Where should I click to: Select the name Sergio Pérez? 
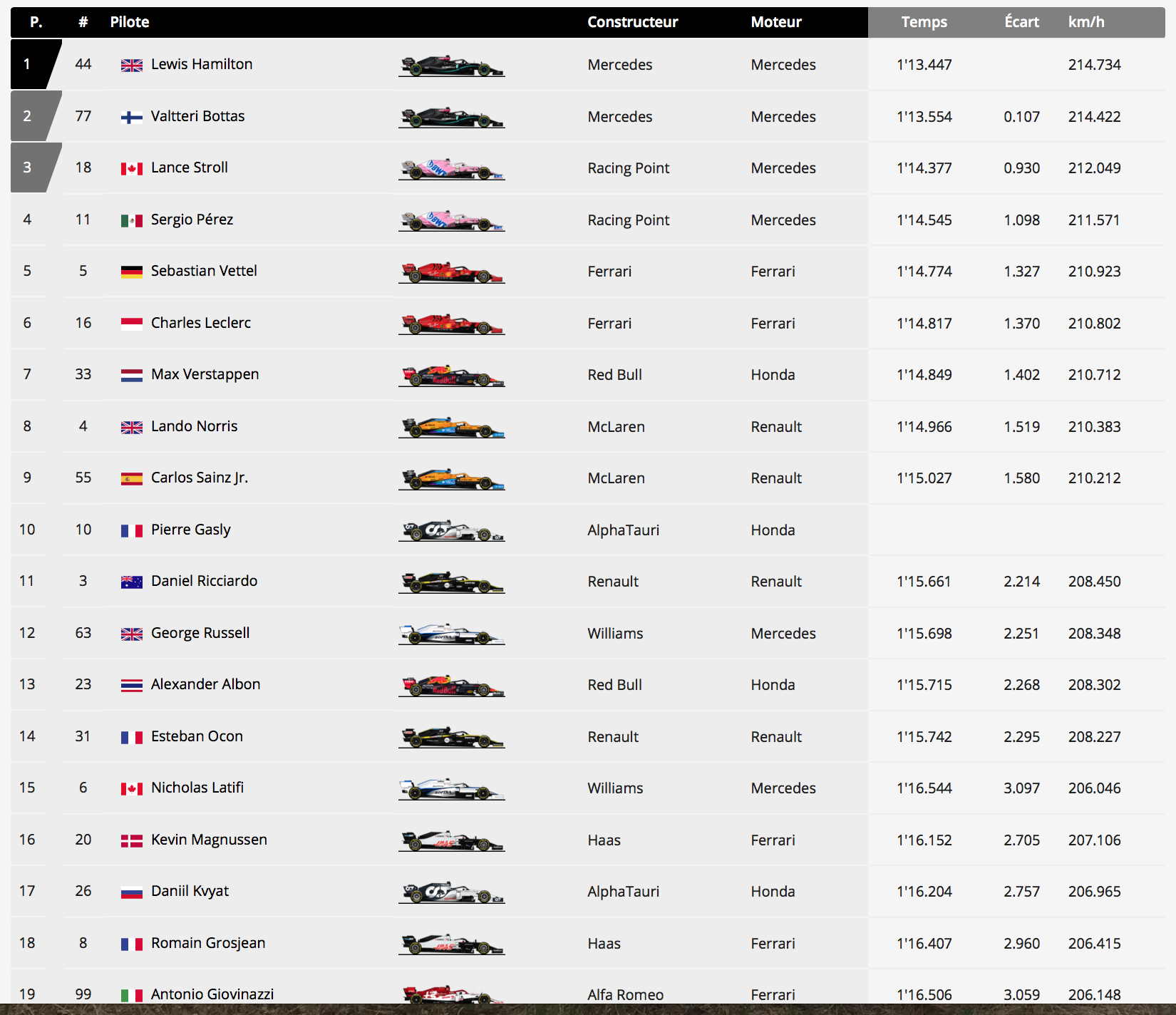(x=192, y=220)
